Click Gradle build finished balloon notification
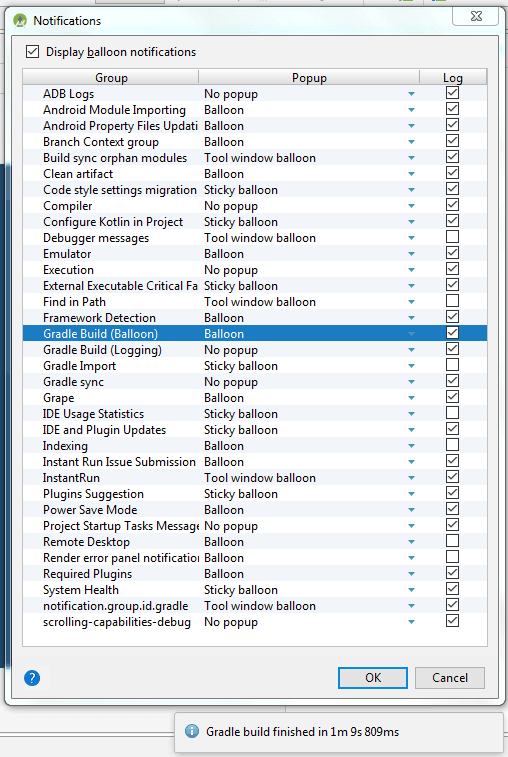 (x=338, y=732)
